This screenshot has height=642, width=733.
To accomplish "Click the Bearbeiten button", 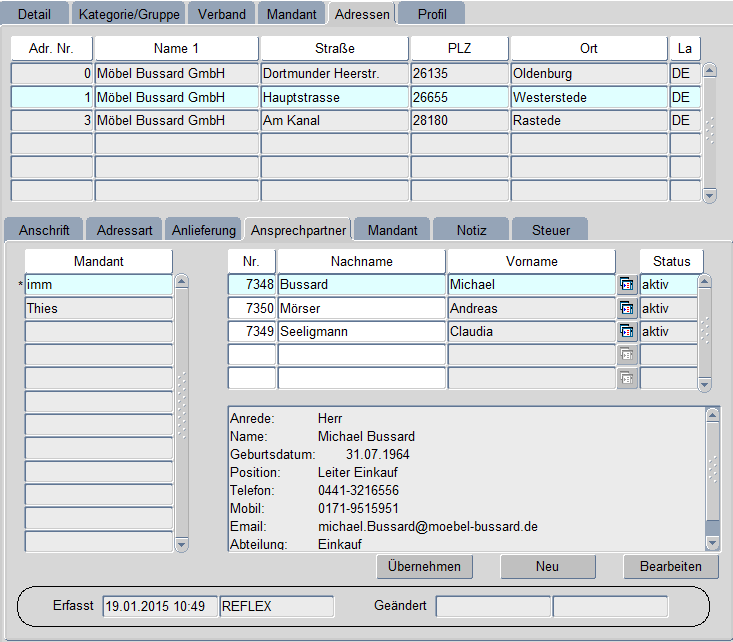I will [670, 566].
